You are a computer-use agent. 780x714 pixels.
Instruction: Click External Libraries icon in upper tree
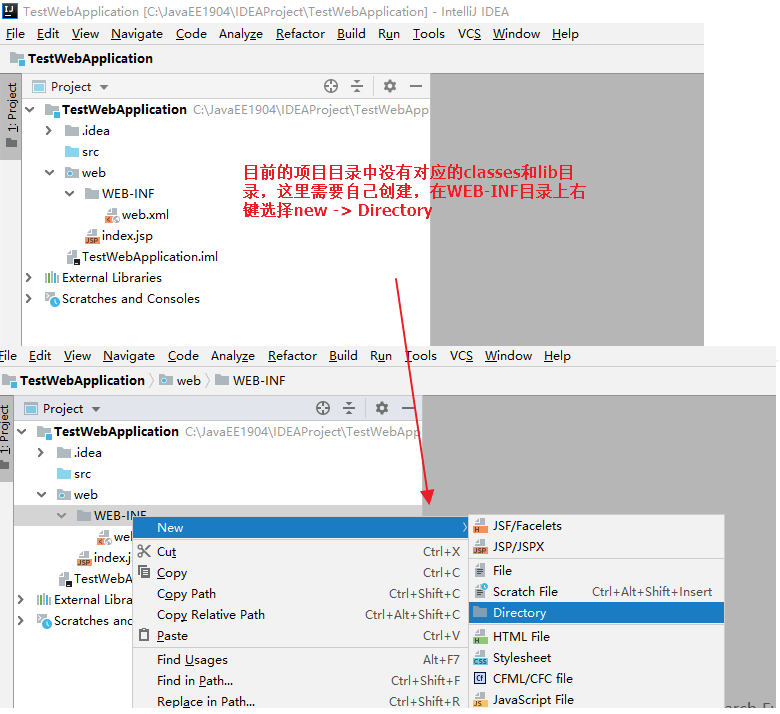52,278
